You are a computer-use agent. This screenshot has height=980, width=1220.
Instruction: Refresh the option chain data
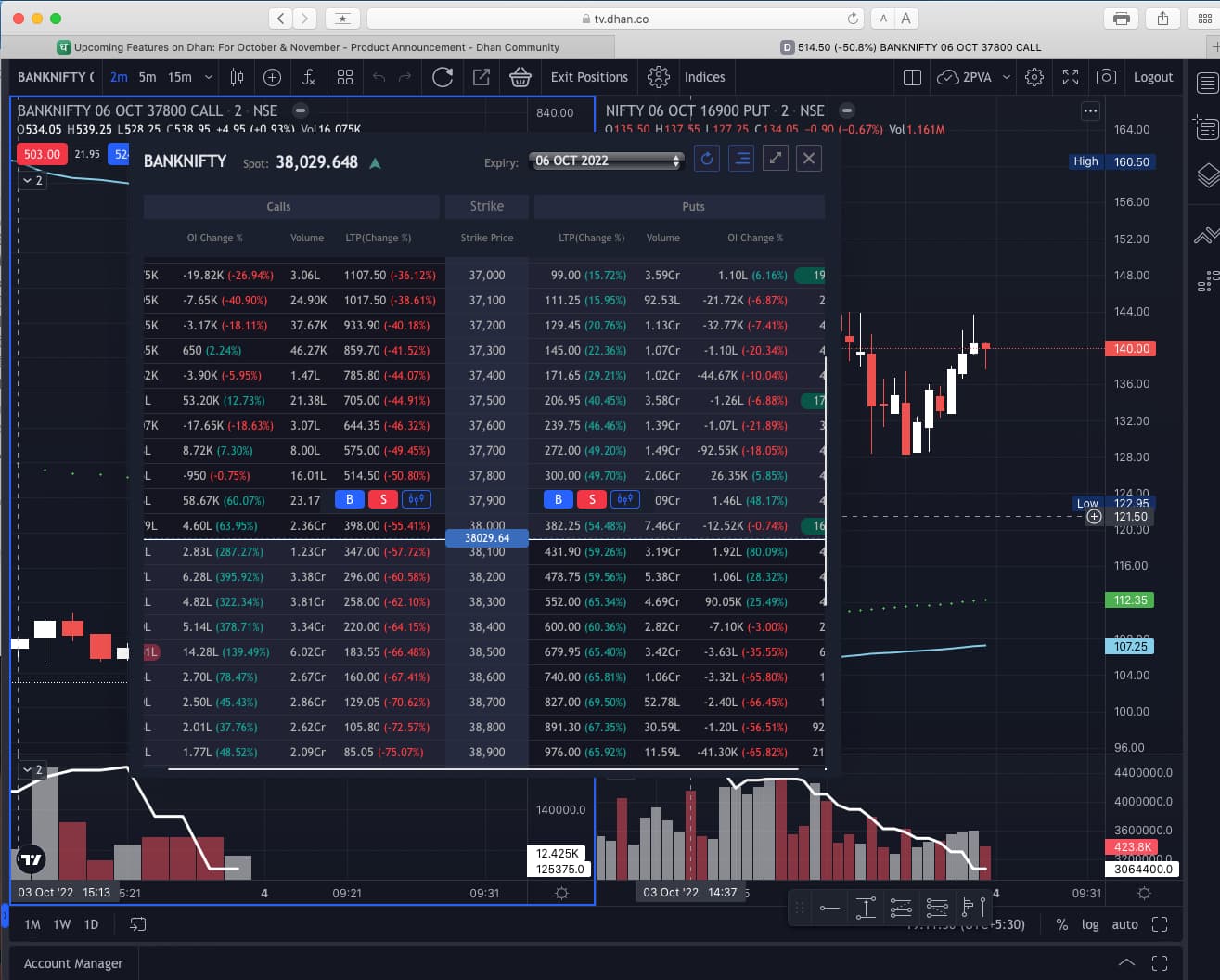click(x=707, y=159)
